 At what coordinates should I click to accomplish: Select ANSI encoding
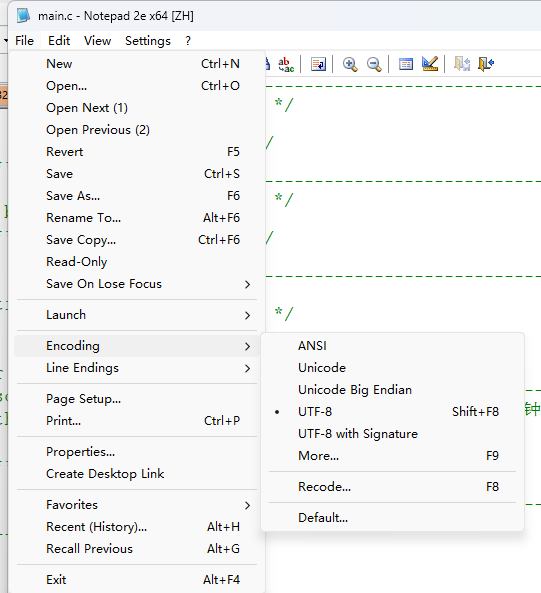point(392,346)
